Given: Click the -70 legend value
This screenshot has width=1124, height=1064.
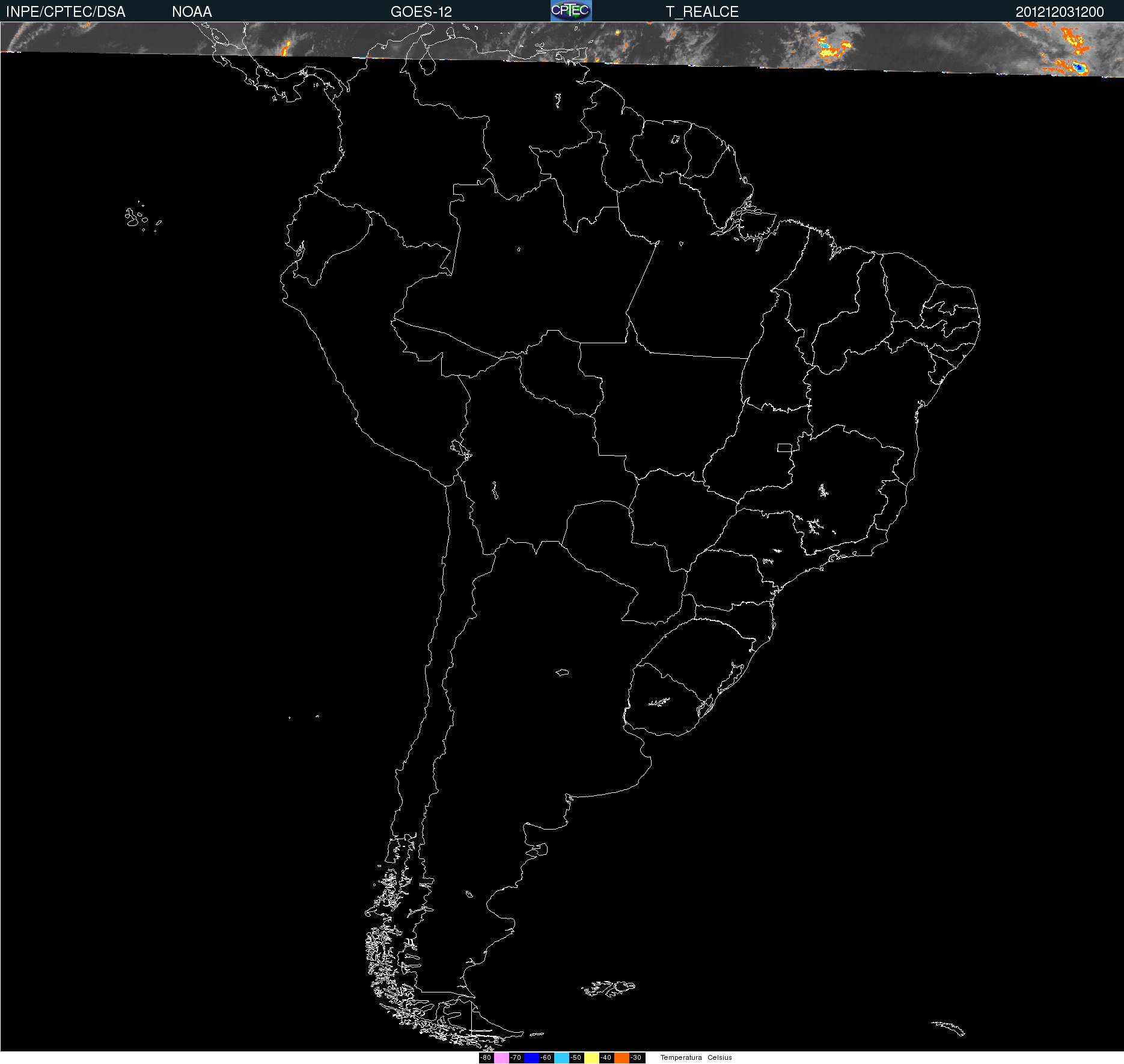Looking at the screenshot, I should (516, 1058).
